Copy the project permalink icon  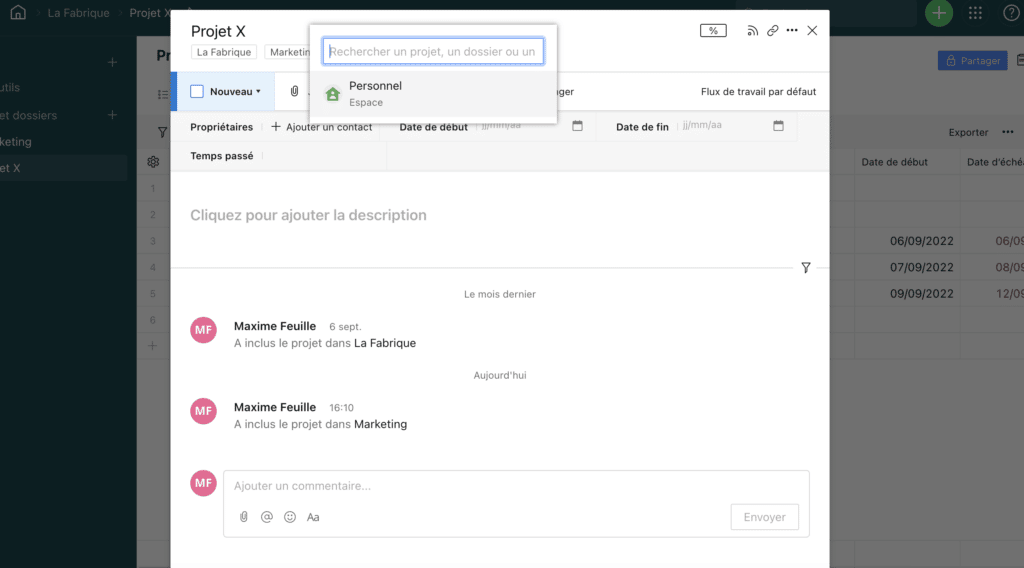tap(773, 31)
